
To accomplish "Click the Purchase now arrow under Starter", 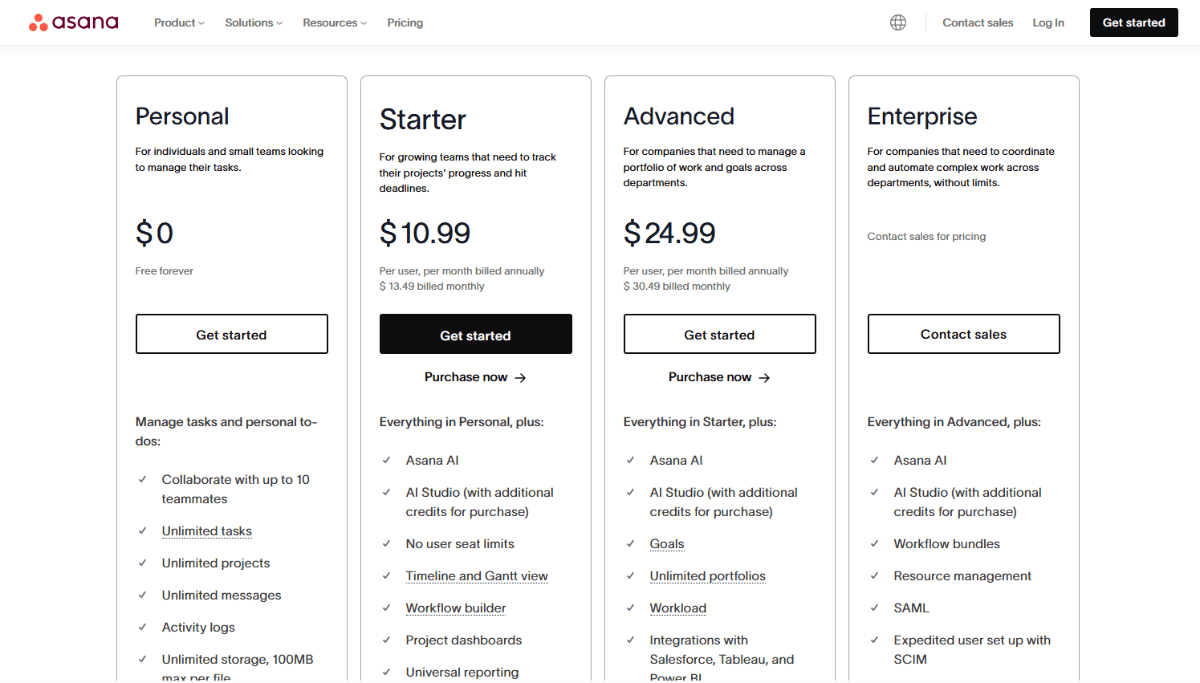I will pos(475,377).
